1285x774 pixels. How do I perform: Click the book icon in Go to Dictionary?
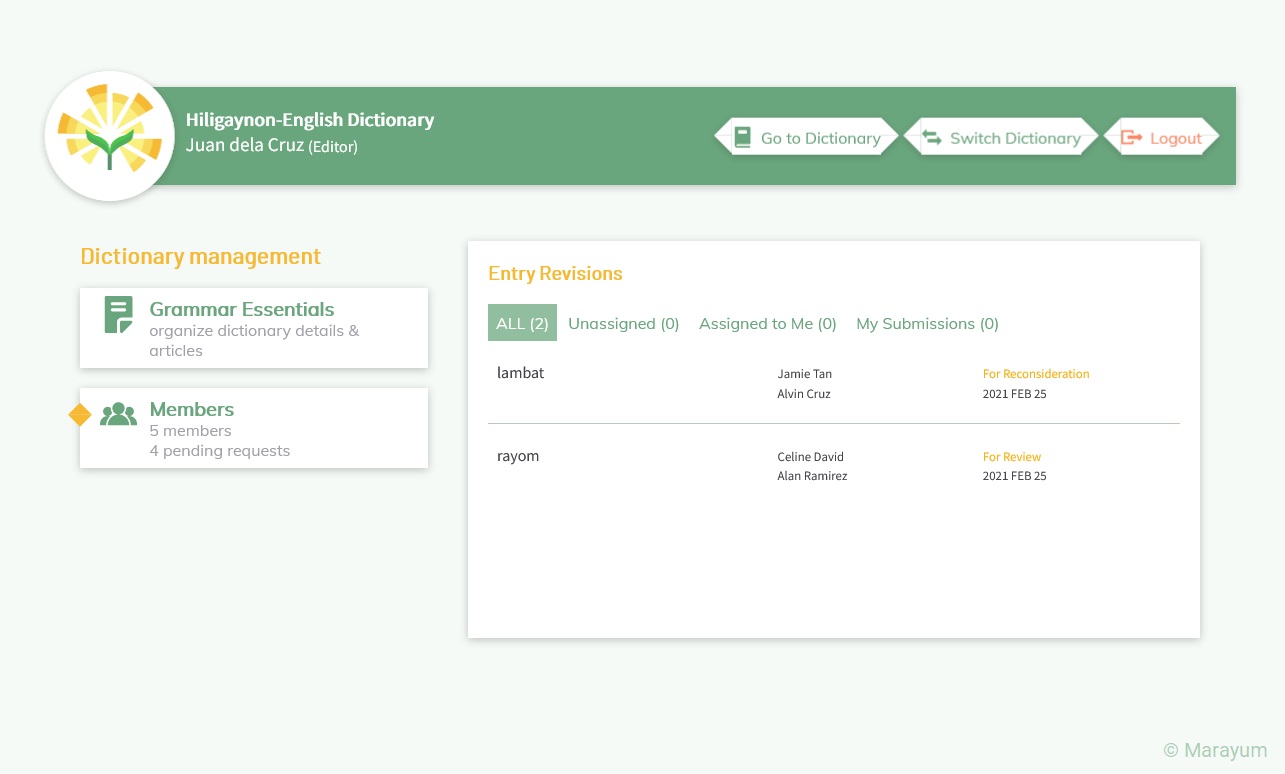(742, 138)
